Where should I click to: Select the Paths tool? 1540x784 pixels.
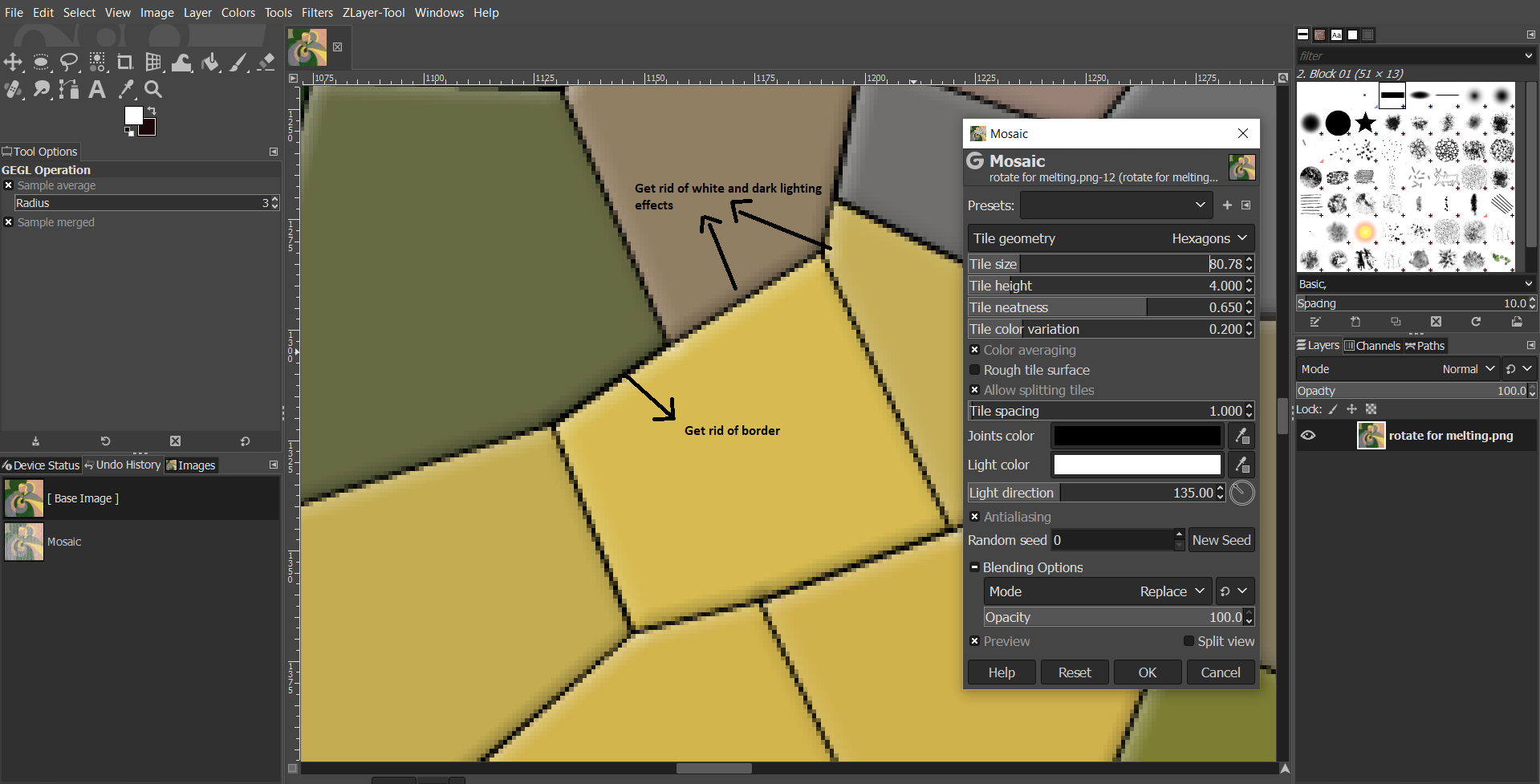point(69,89)
